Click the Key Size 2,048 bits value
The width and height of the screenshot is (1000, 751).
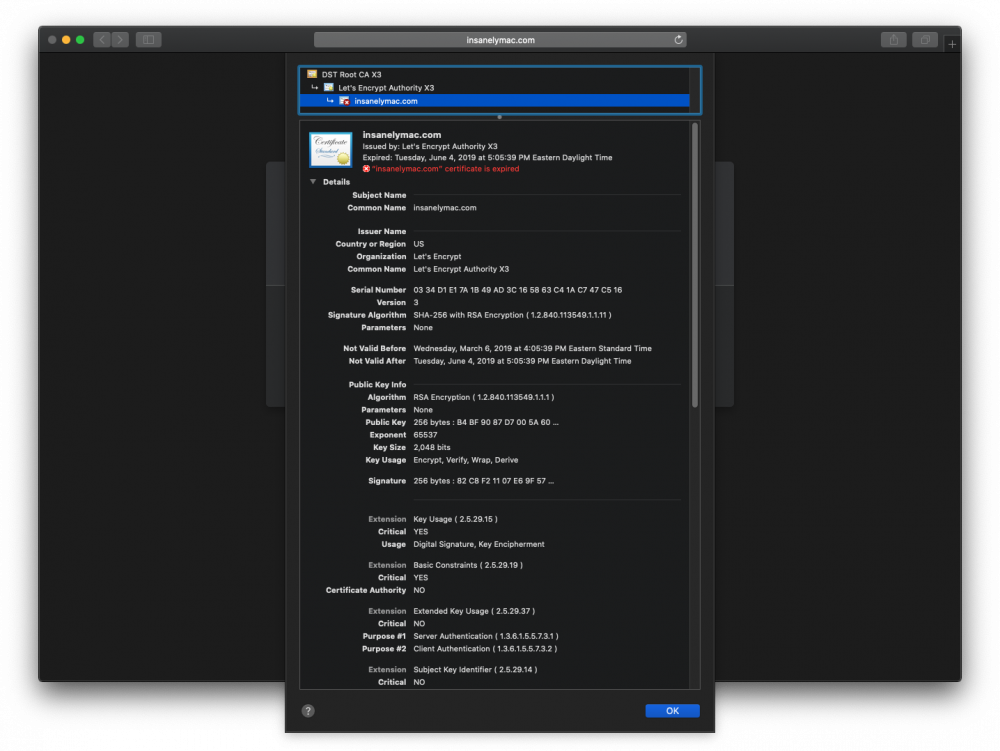click(432, 448)
